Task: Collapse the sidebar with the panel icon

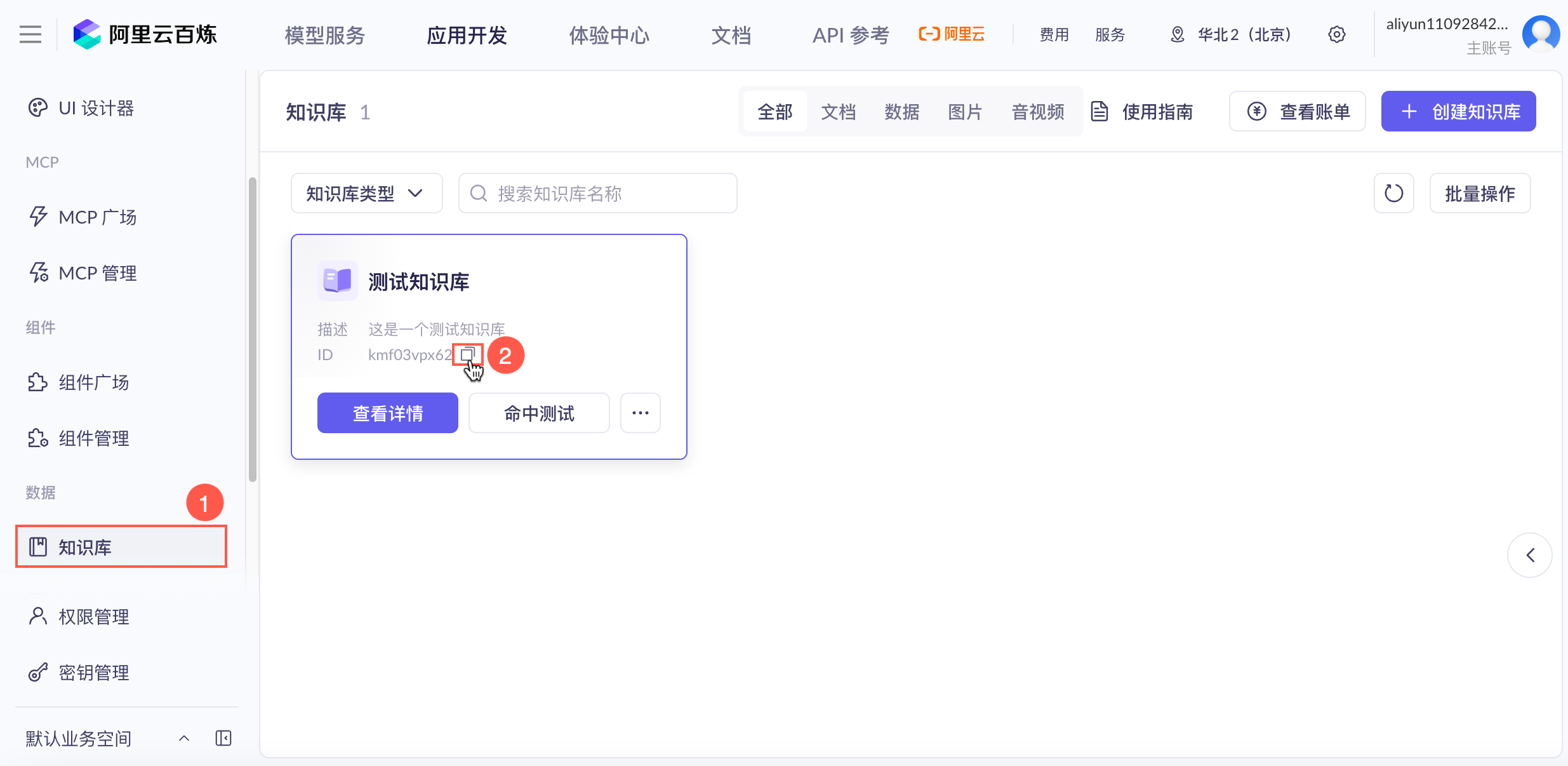Action: pos(223,738)
